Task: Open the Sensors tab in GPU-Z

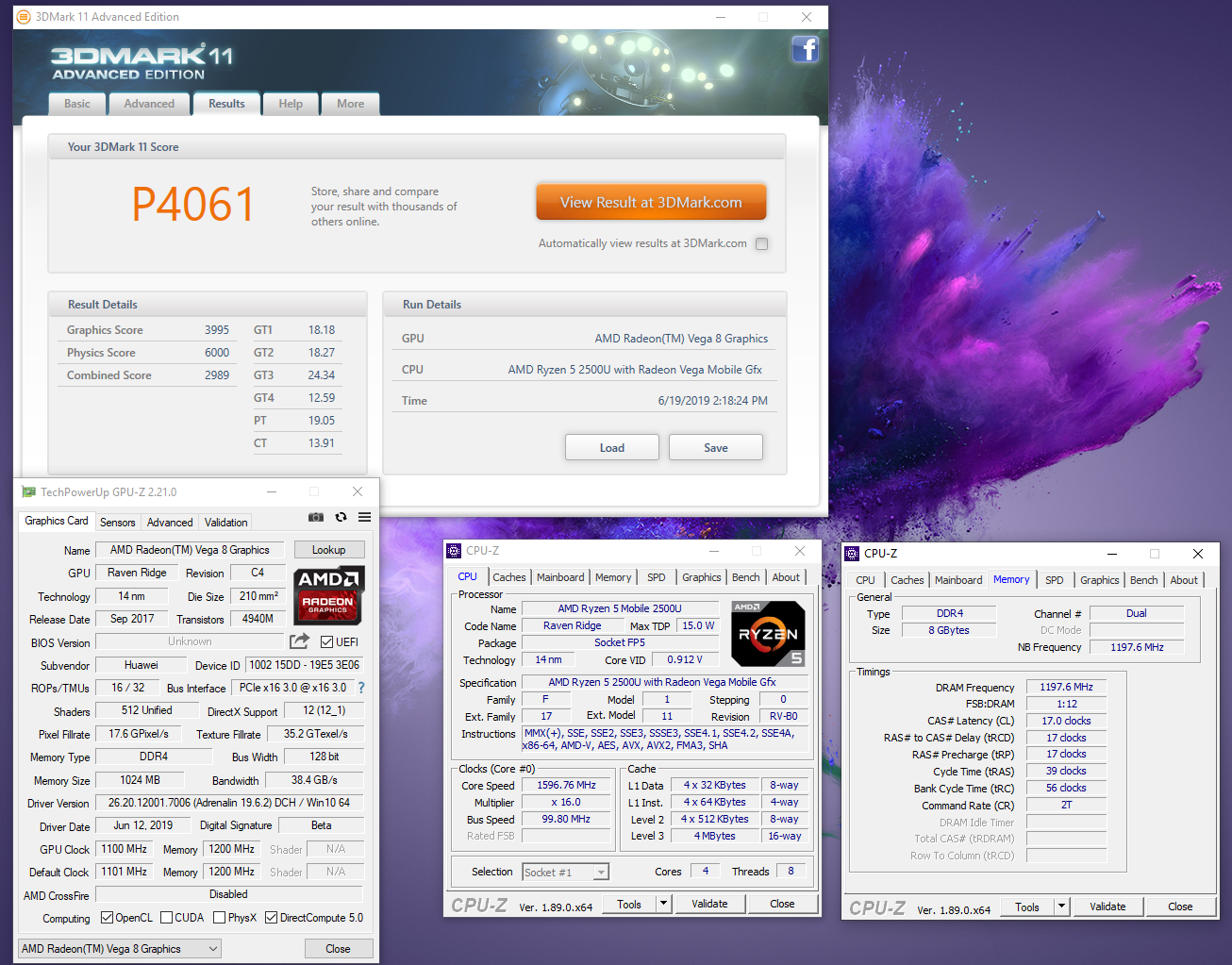Action: pos(118,523)
